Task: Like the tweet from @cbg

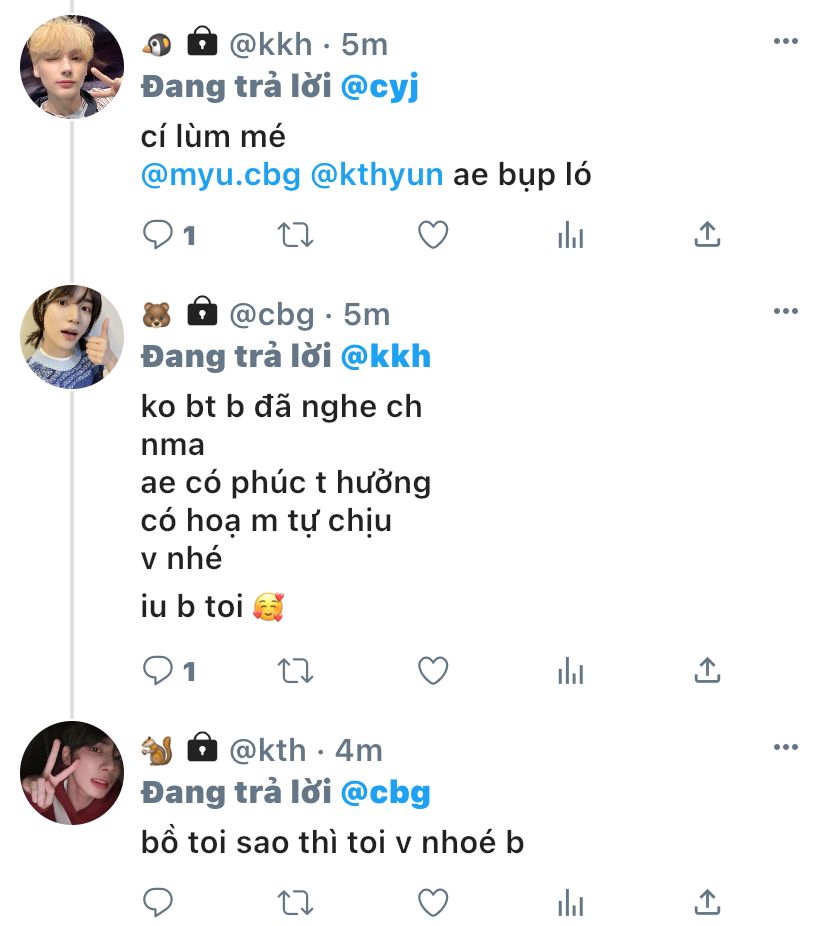Action: pos(432,671)
